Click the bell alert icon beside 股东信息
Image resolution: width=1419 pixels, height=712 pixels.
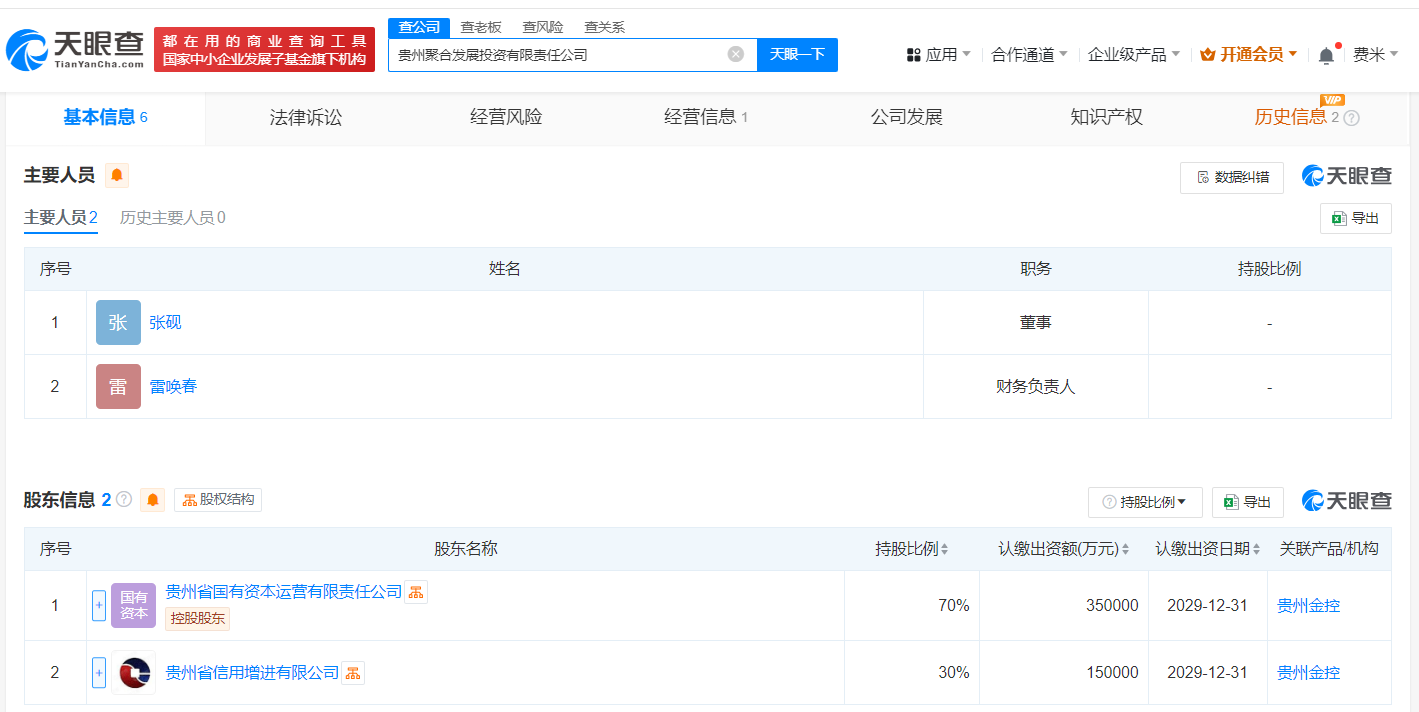click(x=152, y=500)
